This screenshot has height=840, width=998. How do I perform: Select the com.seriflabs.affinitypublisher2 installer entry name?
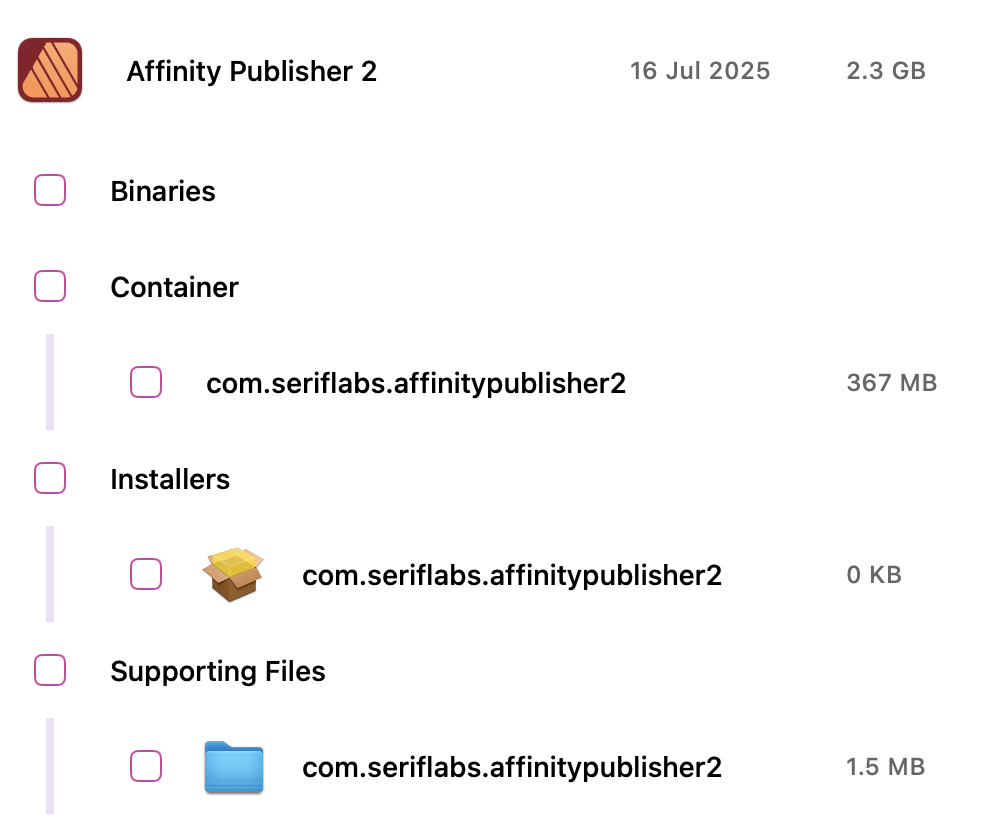tap(512, 575)
